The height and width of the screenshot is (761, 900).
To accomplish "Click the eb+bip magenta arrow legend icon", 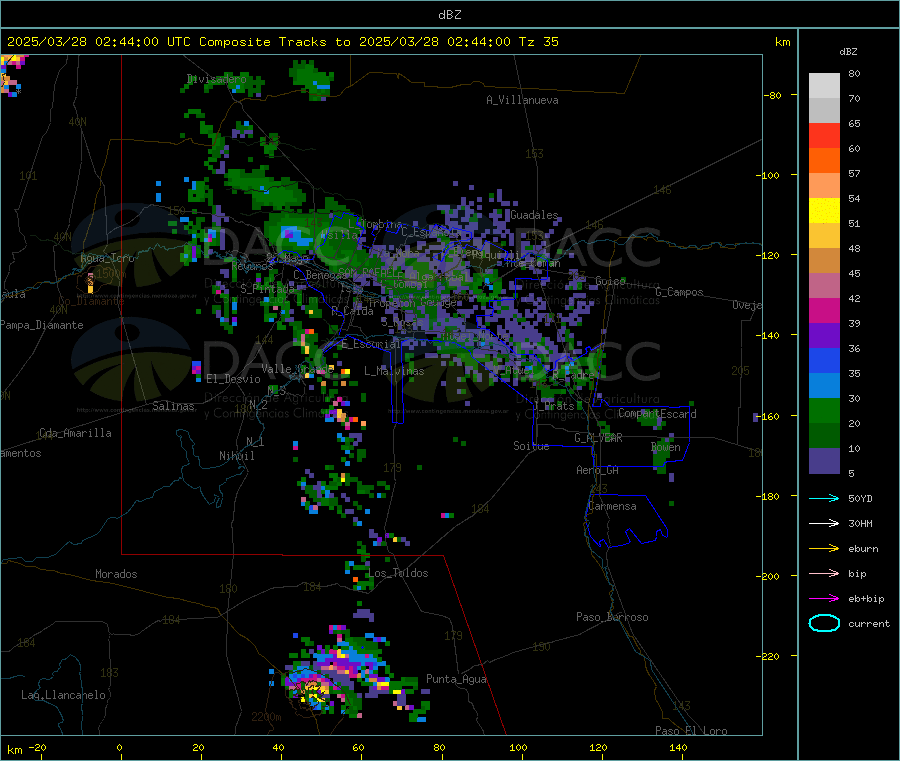I will pos(824,599).
